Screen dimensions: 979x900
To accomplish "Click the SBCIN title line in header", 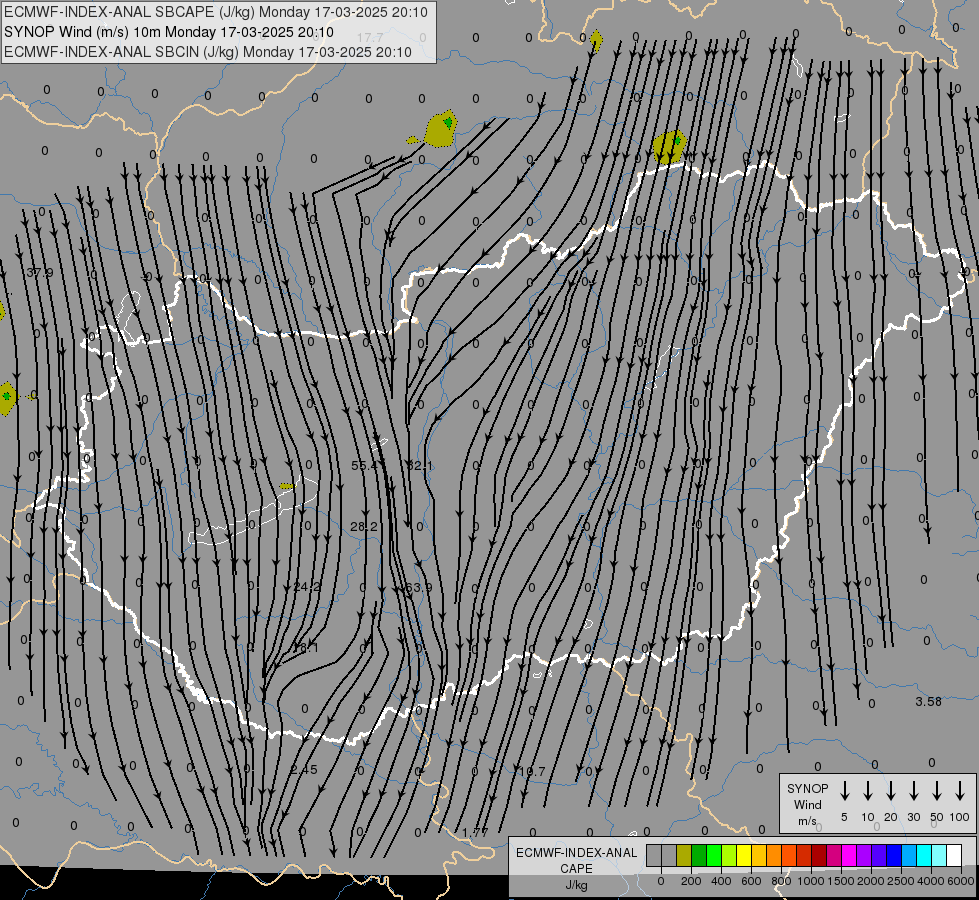I will click(208, 52).
